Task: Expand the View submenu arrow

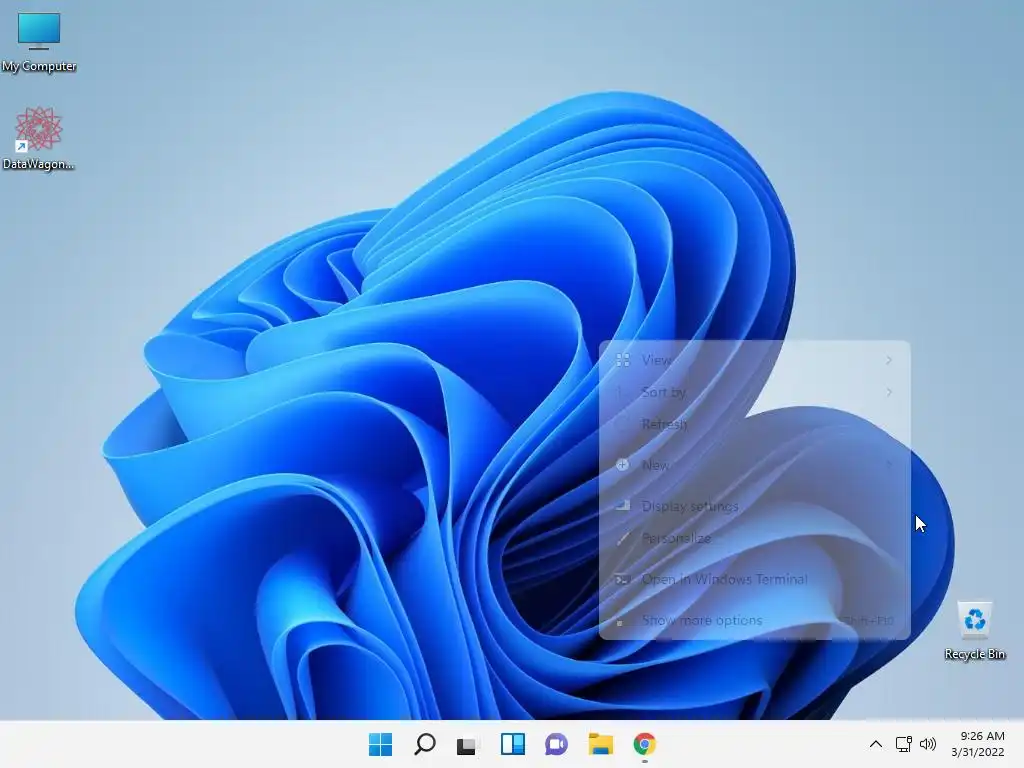Action: 889,360
